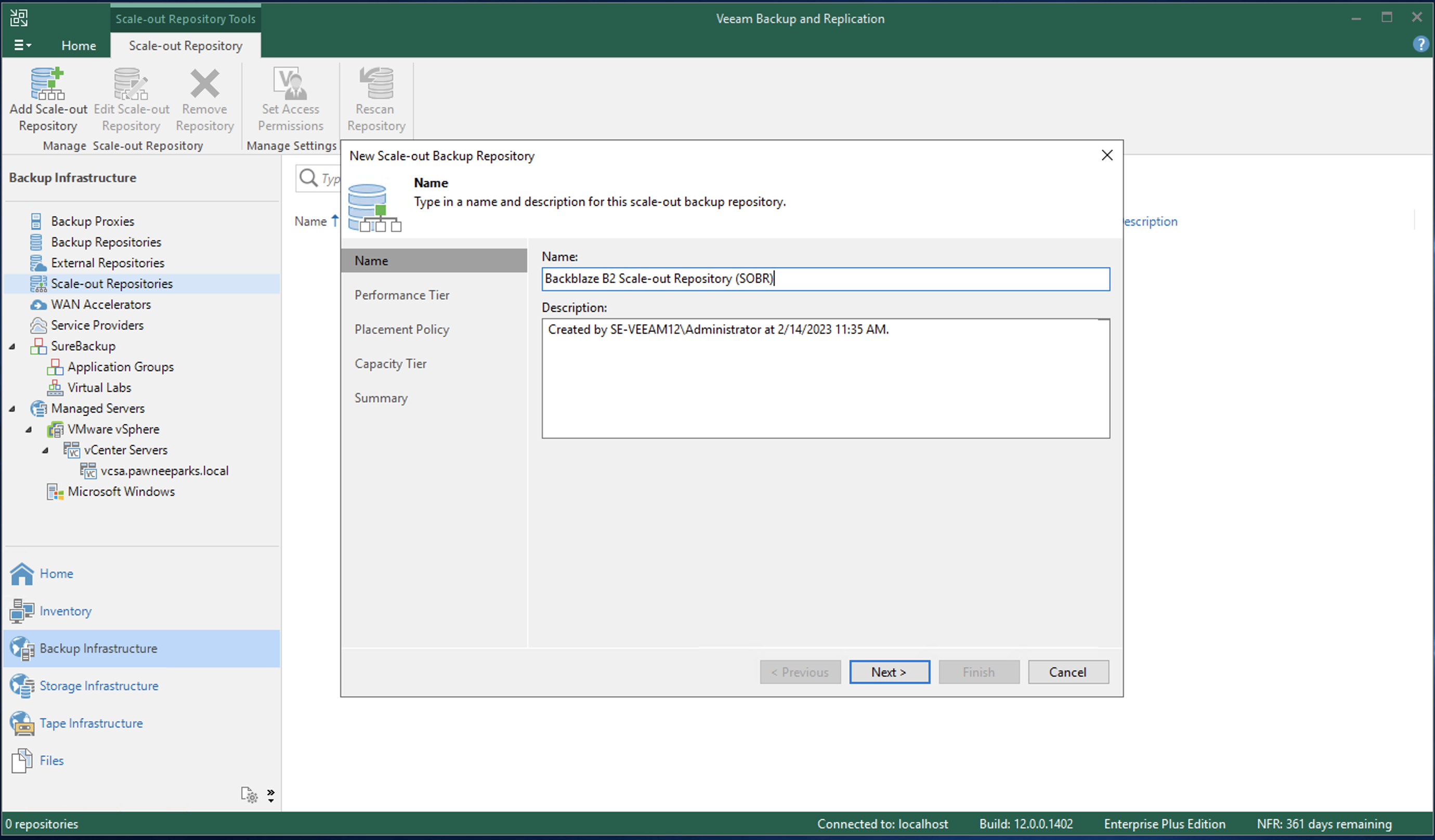
Task: Click the disabled Finish button
Action: 979,672
